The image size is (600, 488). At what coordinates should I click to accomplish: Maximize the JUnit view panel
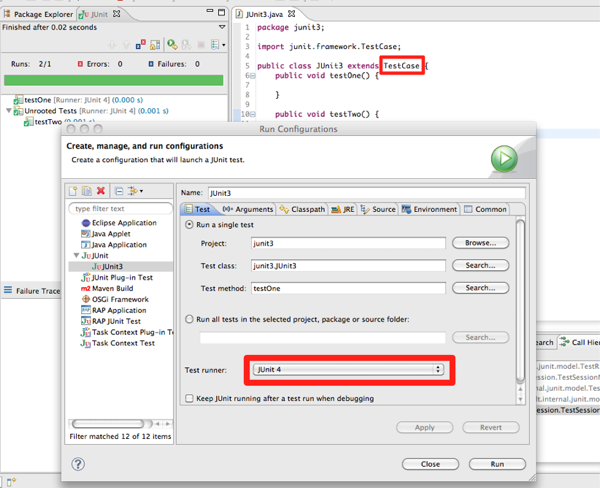point(222,12)
